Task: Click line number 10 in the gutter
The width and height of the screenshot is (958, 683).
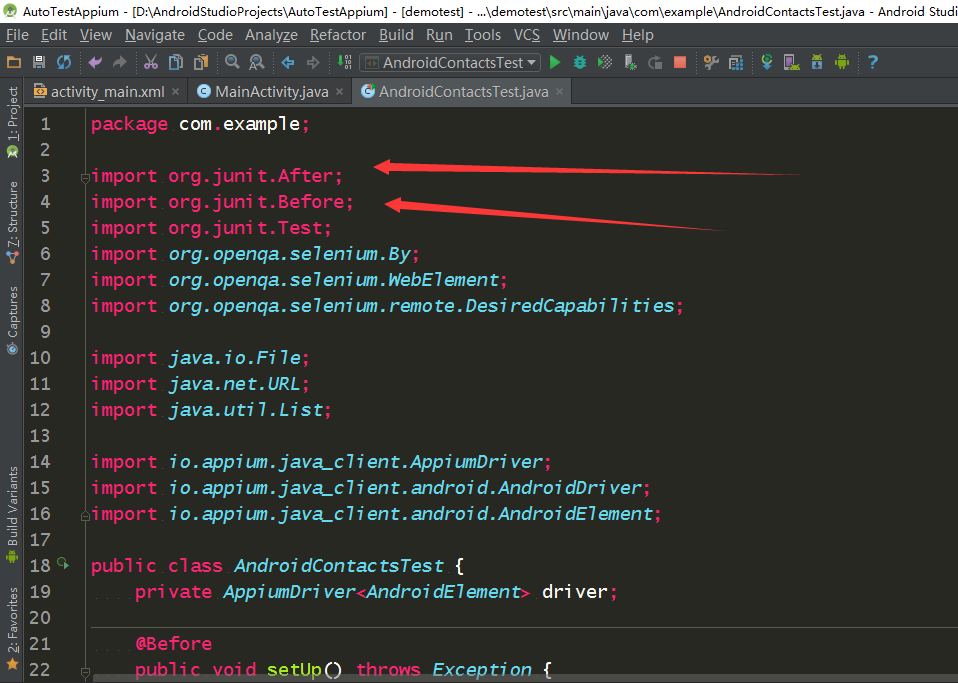Action: (x=40, y=357)
